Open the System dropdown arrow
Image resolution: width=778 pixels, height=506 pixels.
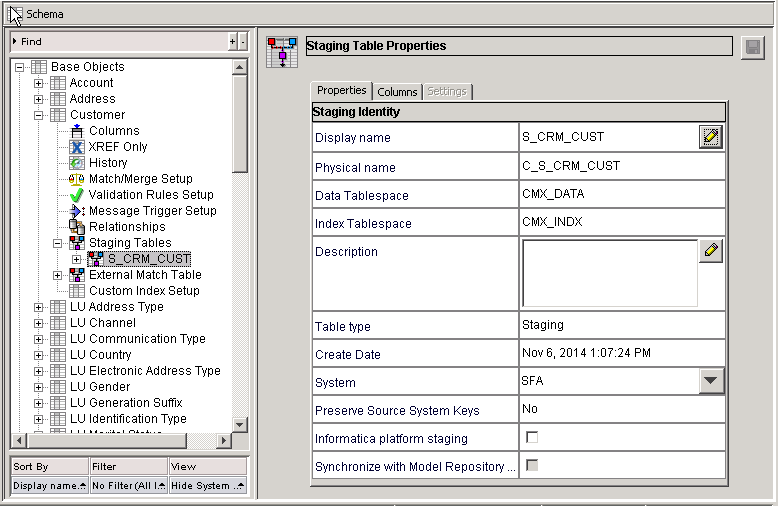tap(711, 380)
